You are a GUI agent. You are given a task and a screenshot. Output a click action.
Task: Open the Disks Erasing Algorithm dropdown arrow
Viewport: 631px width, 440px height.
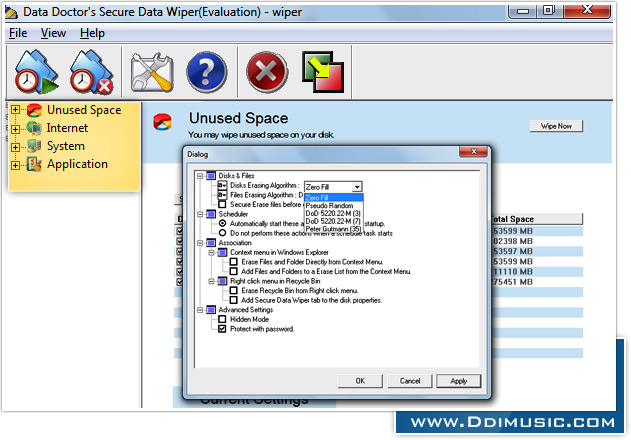click(x=357, y=187)
